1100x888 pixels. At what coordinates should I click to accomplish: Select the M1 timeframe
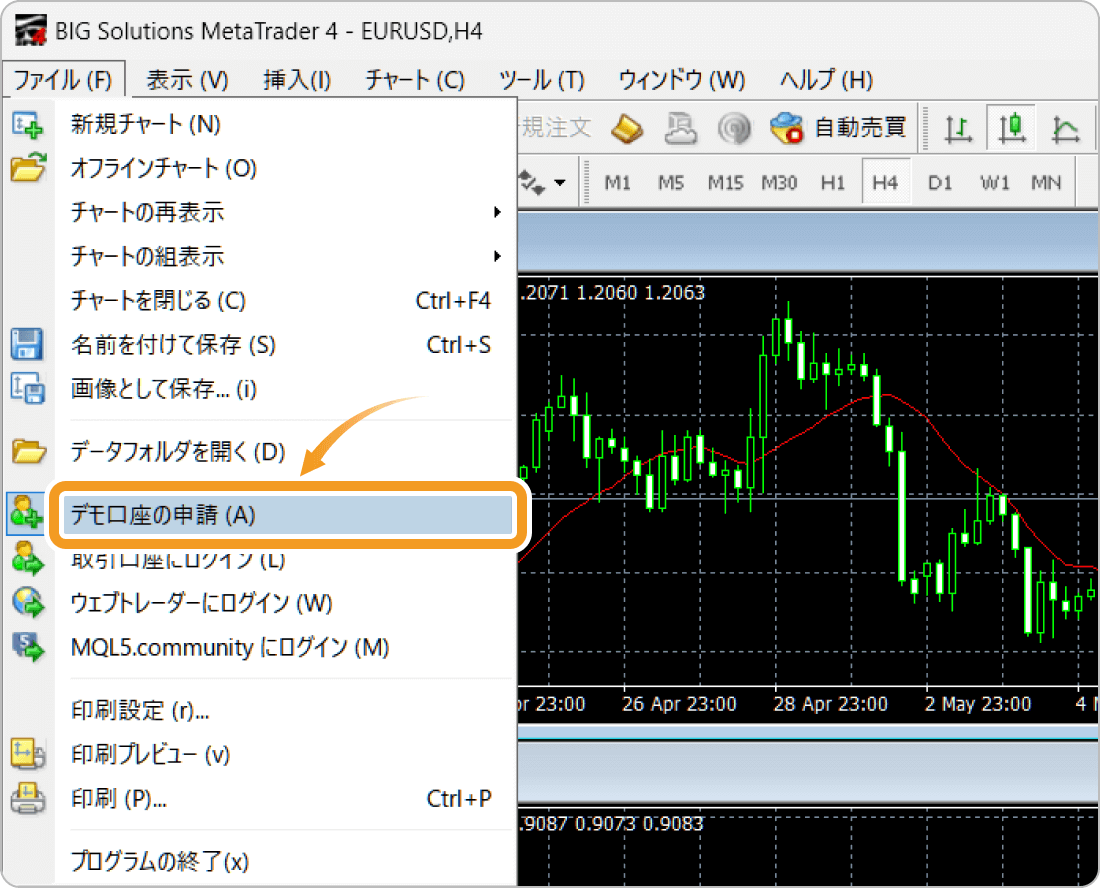tap(617, 183)
